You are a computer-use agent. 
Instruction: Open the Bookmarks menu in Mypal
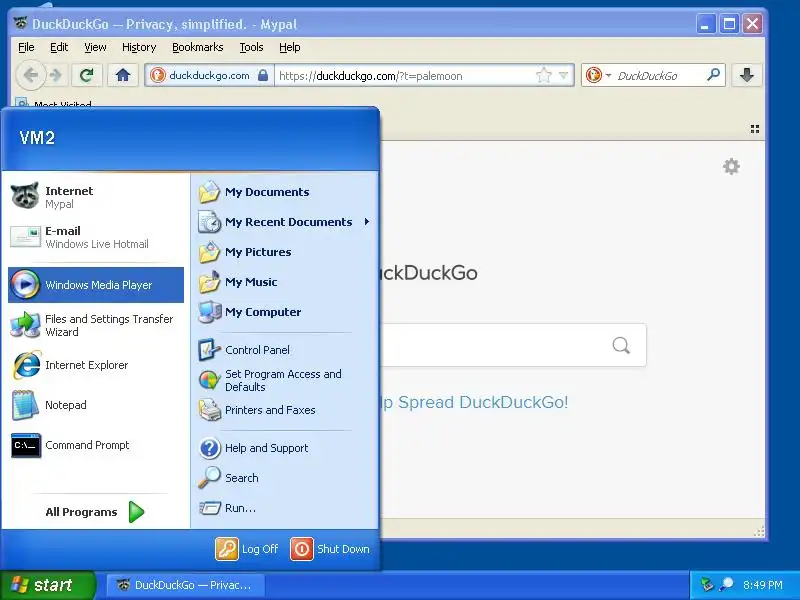[x=197, y=47]
